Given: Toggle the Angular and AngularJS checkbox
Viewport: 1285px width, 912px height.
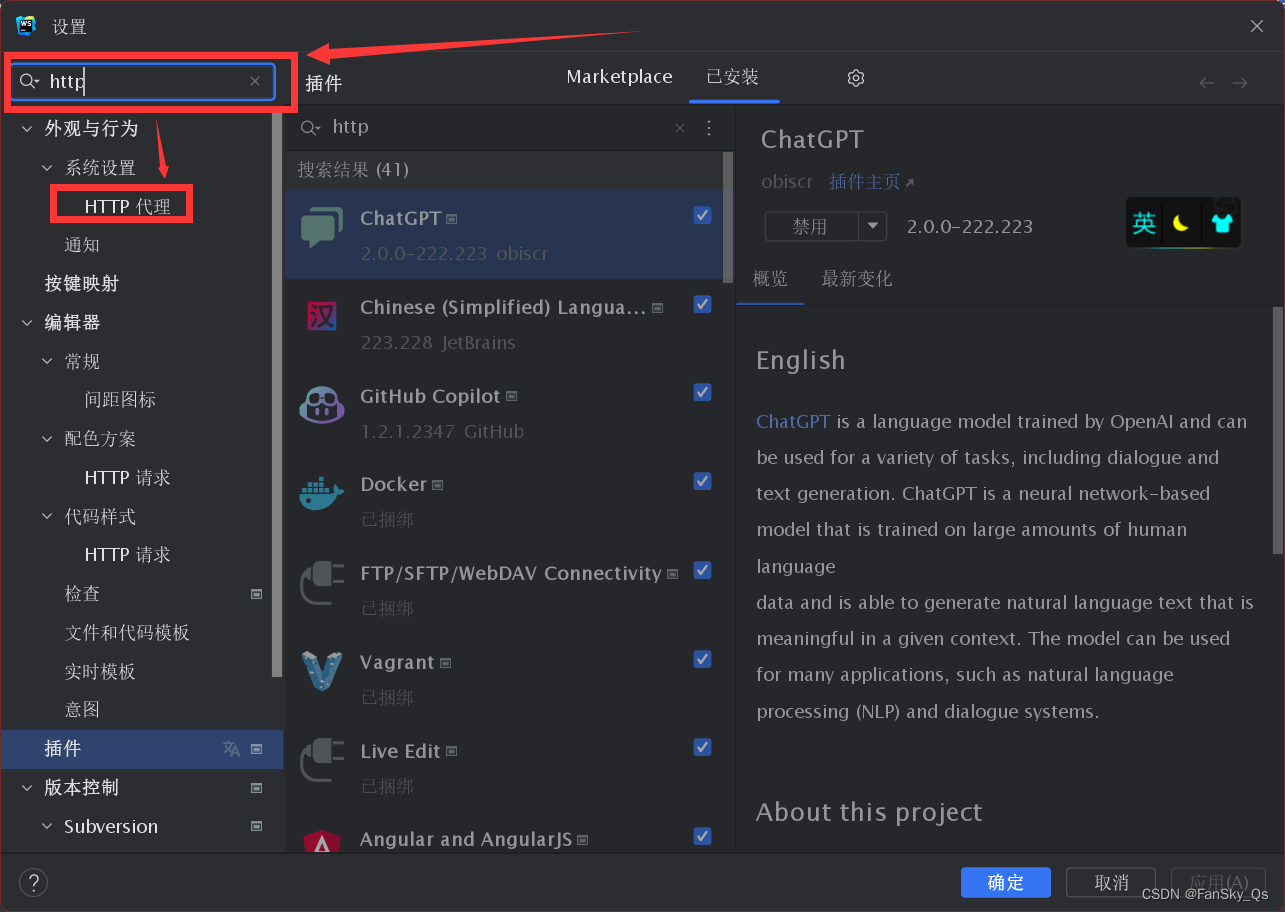Looking at the screenshot, I should click(702, 835).
